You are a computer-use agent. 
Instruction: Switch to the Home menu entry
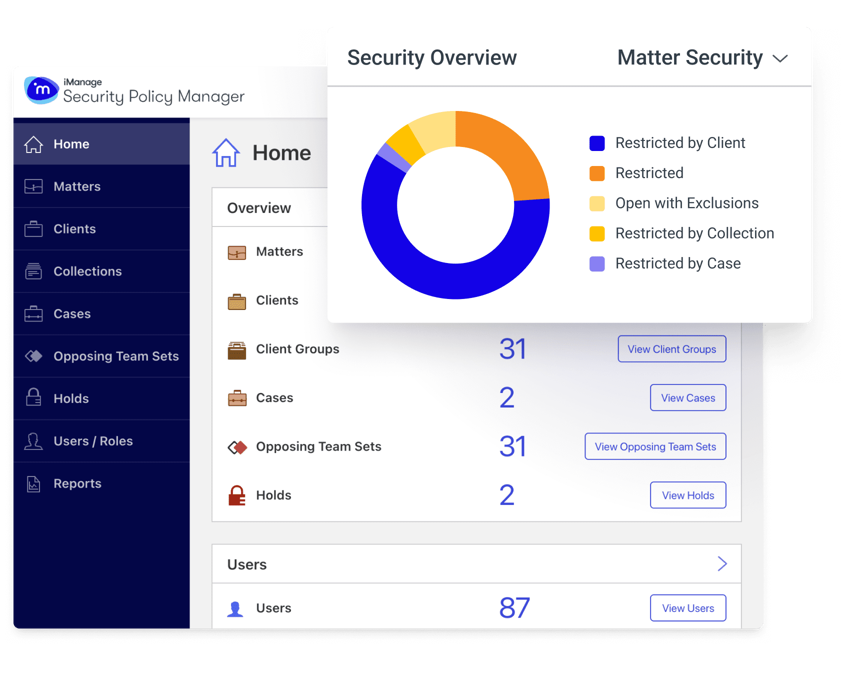71,144
